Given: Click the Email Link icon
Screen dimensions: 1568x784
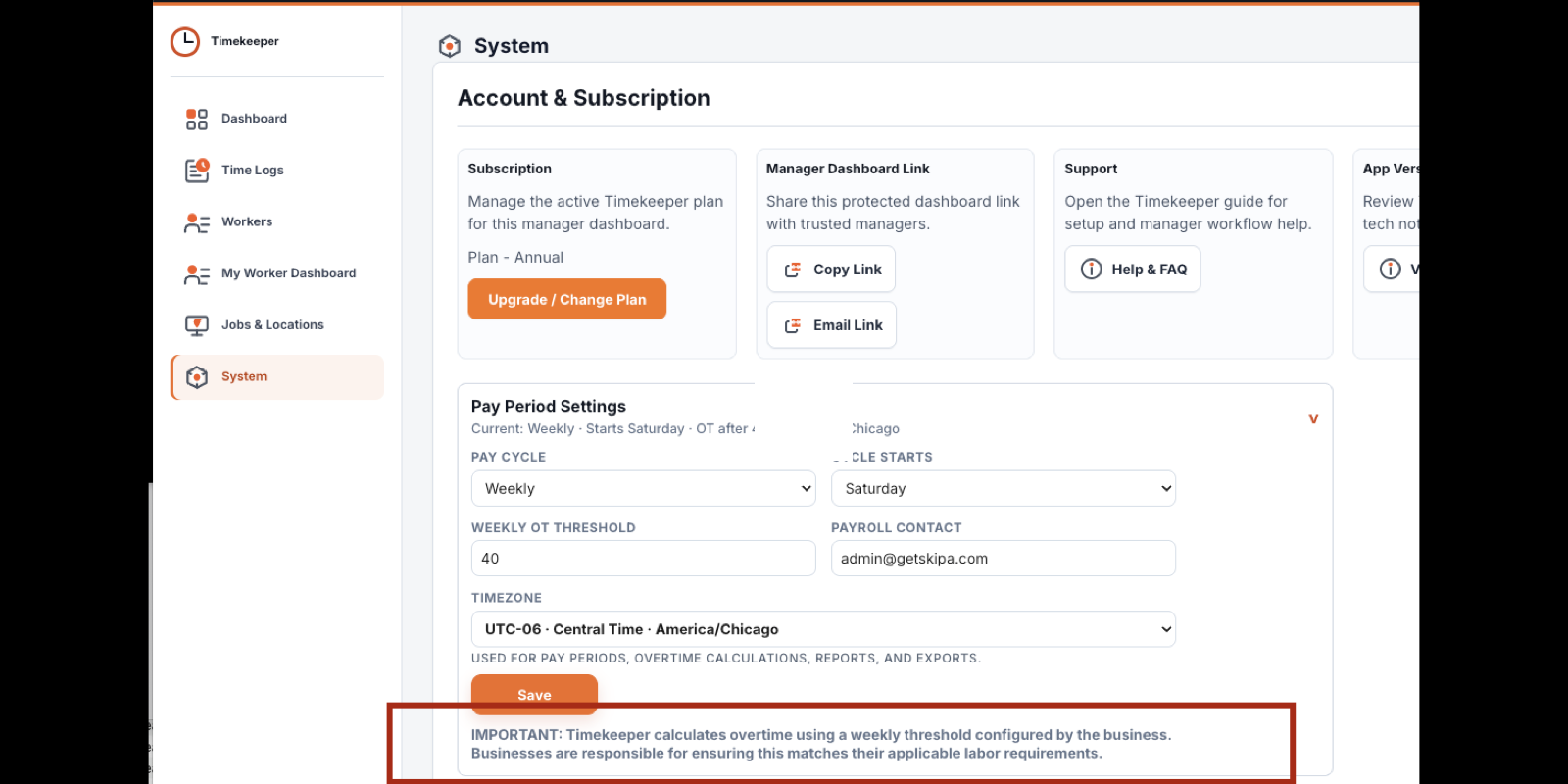Looking at the screenshot, I should [x=793, y=325].
